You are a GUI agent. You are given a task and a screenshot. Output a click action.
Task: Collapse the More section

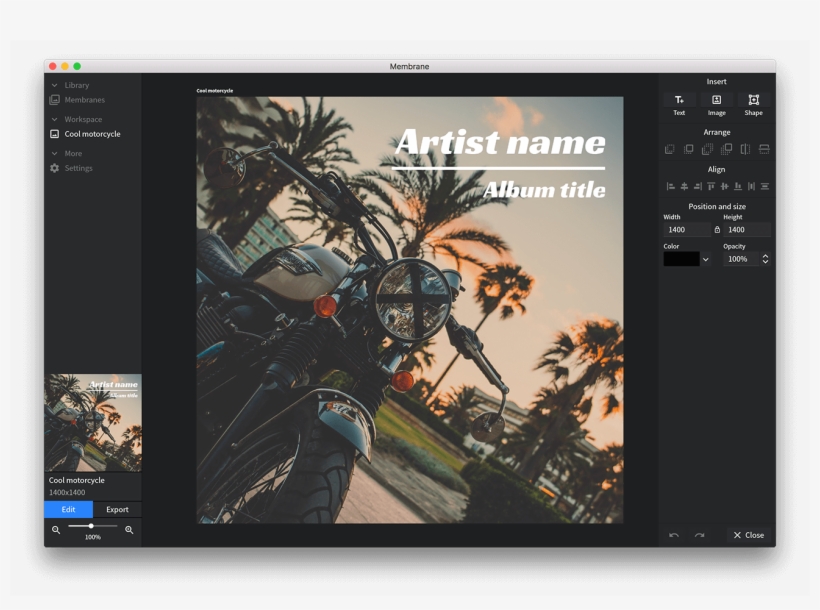point(54,153)
